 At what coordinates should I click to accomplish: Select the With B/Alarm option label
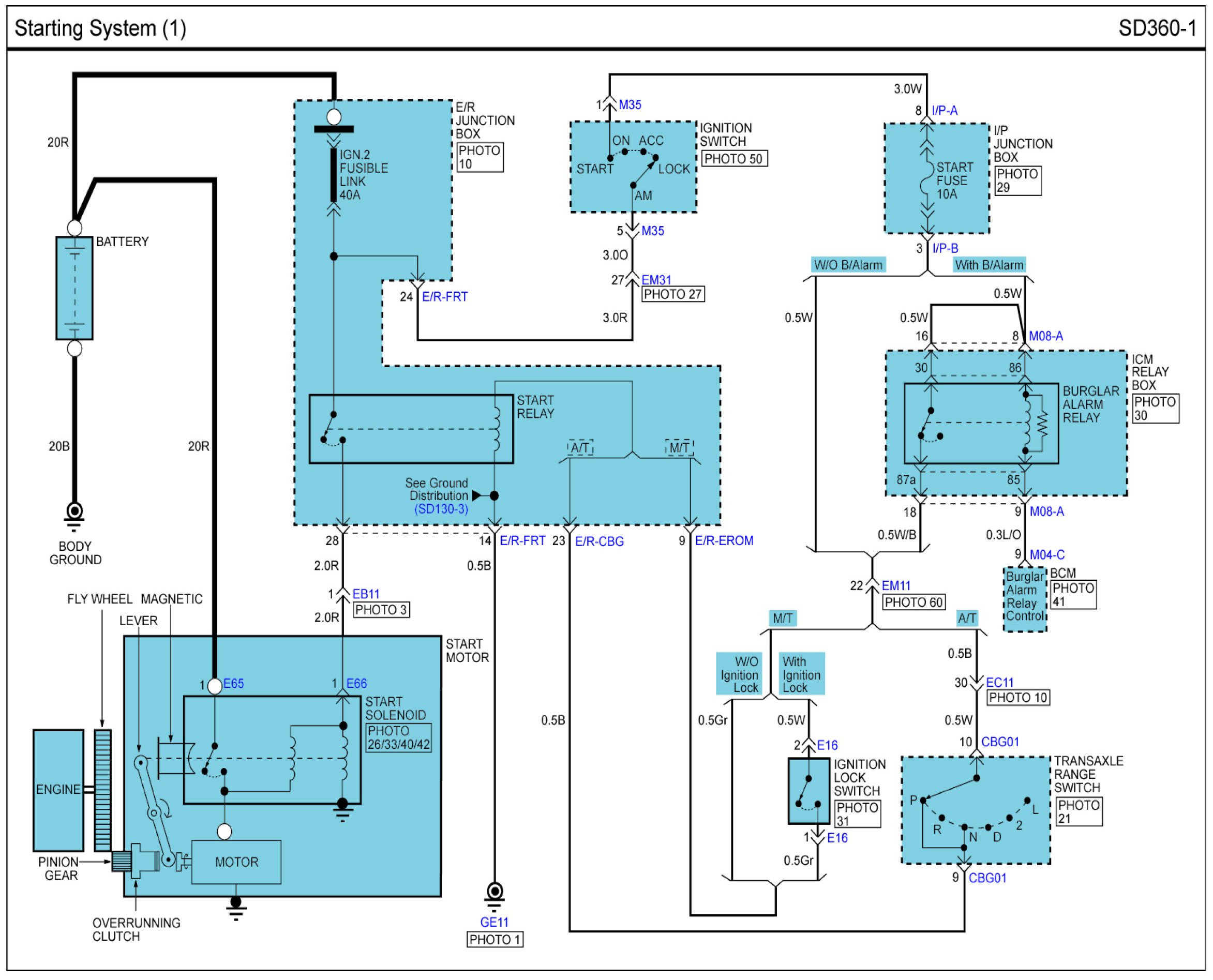pyautogui.click(x=989, y=265)
